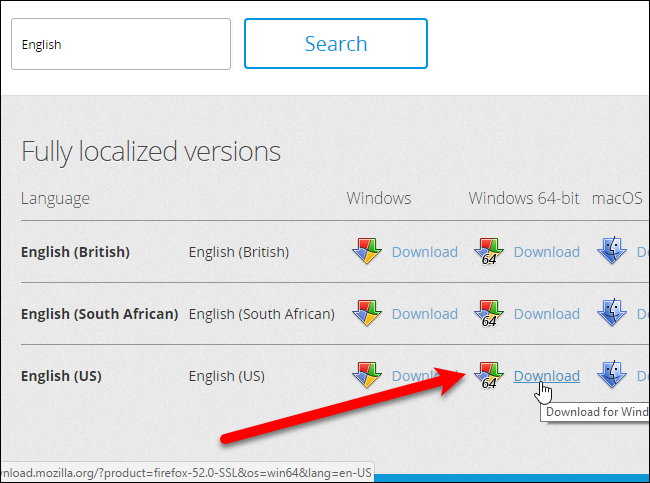
Task: Click the macOS icon for English (US)
Action: pyautogui.click(x=611, y=374)
